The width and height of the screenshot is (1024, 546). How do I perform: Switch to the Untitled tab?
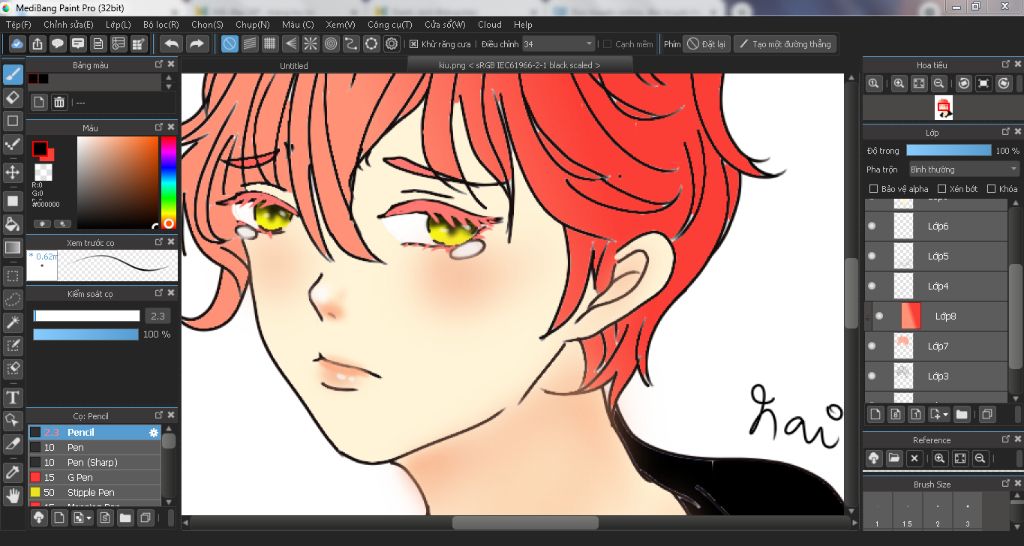[x=294, y=65]
